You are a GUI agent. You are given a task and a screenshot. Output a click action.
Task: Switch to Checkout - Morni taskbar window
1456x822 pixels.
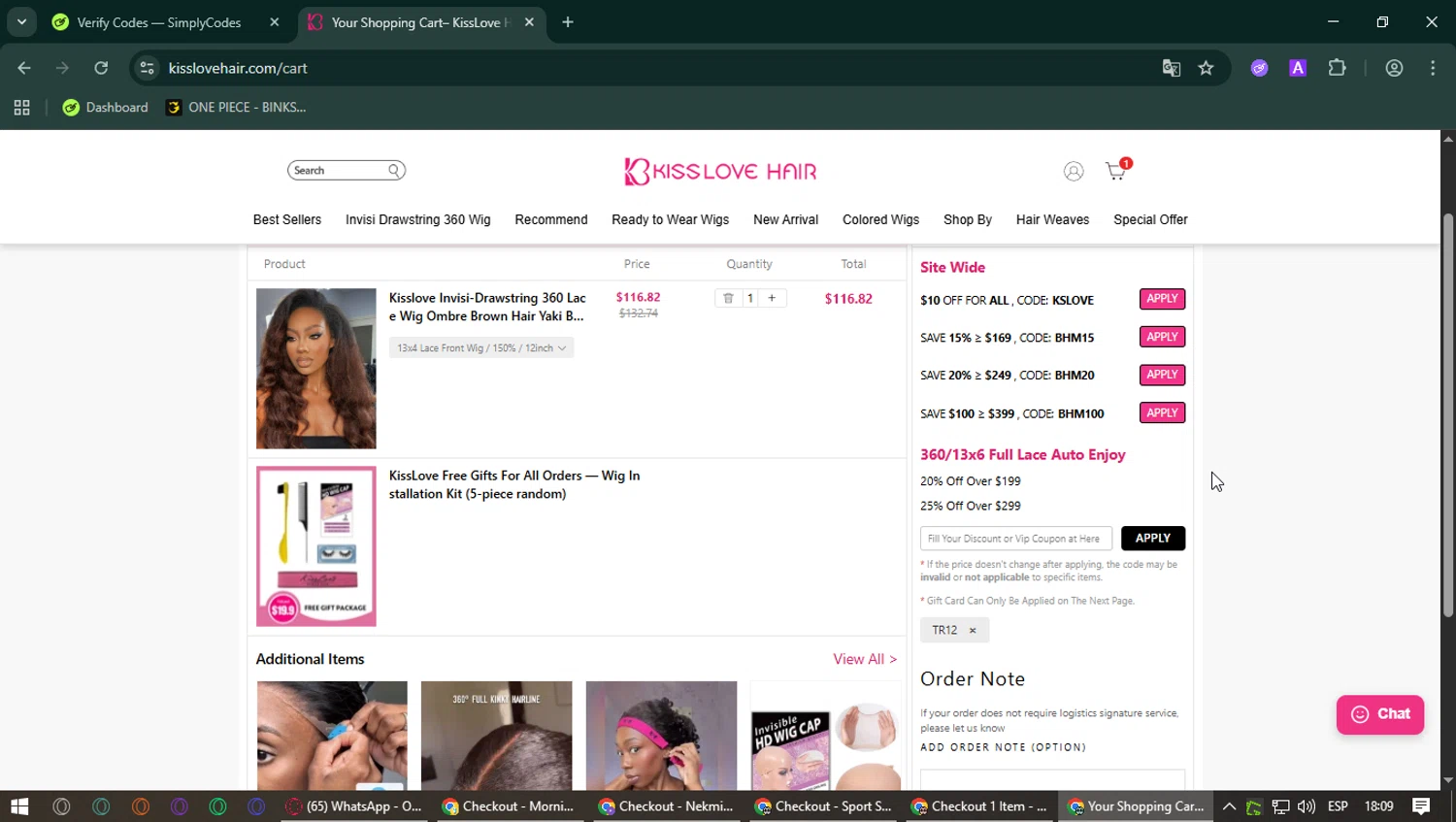[x=511, y=806]
